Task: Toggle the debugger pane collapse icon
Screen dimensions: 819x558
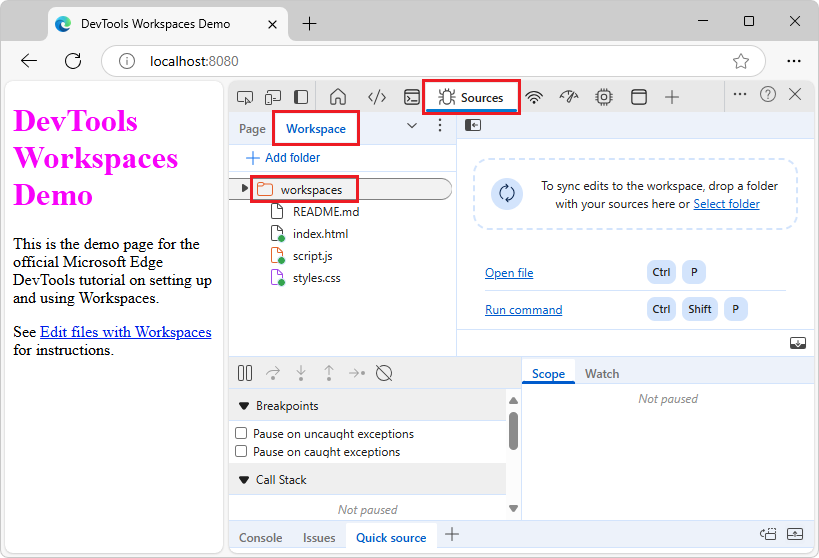Action: pyautogui.click(x=798, y=343)
